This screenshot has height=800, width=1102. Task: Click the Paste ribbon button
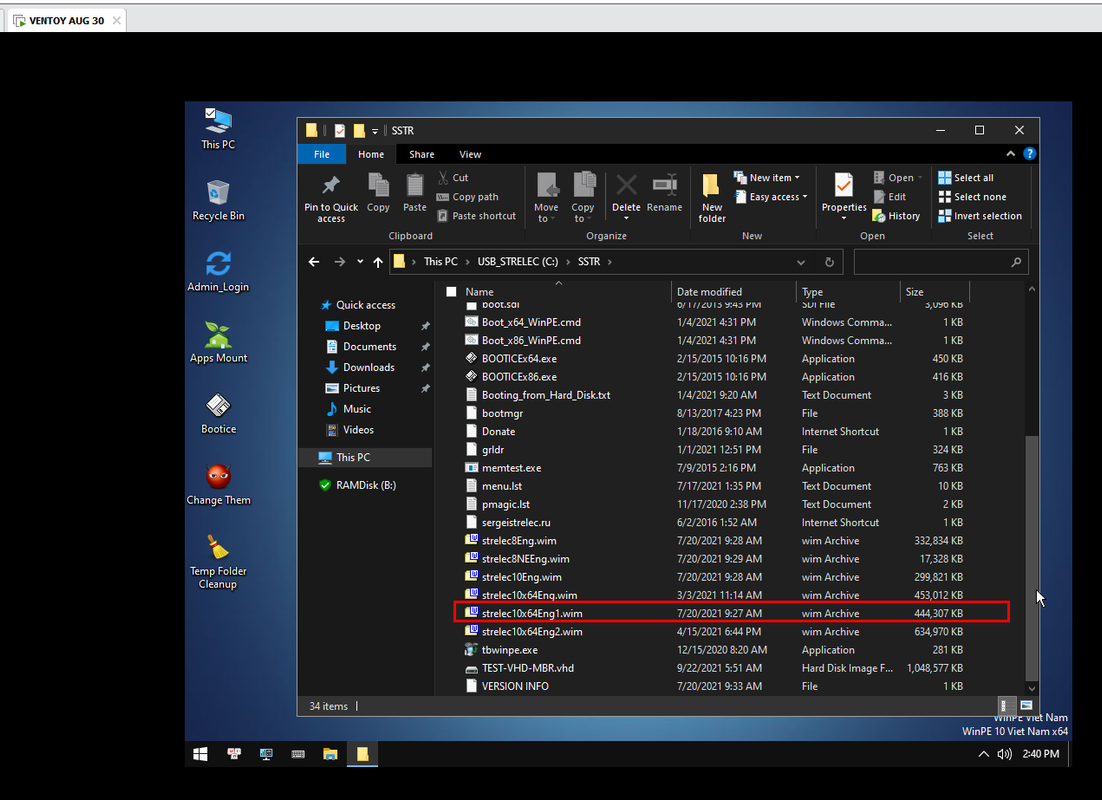(415, 193)
